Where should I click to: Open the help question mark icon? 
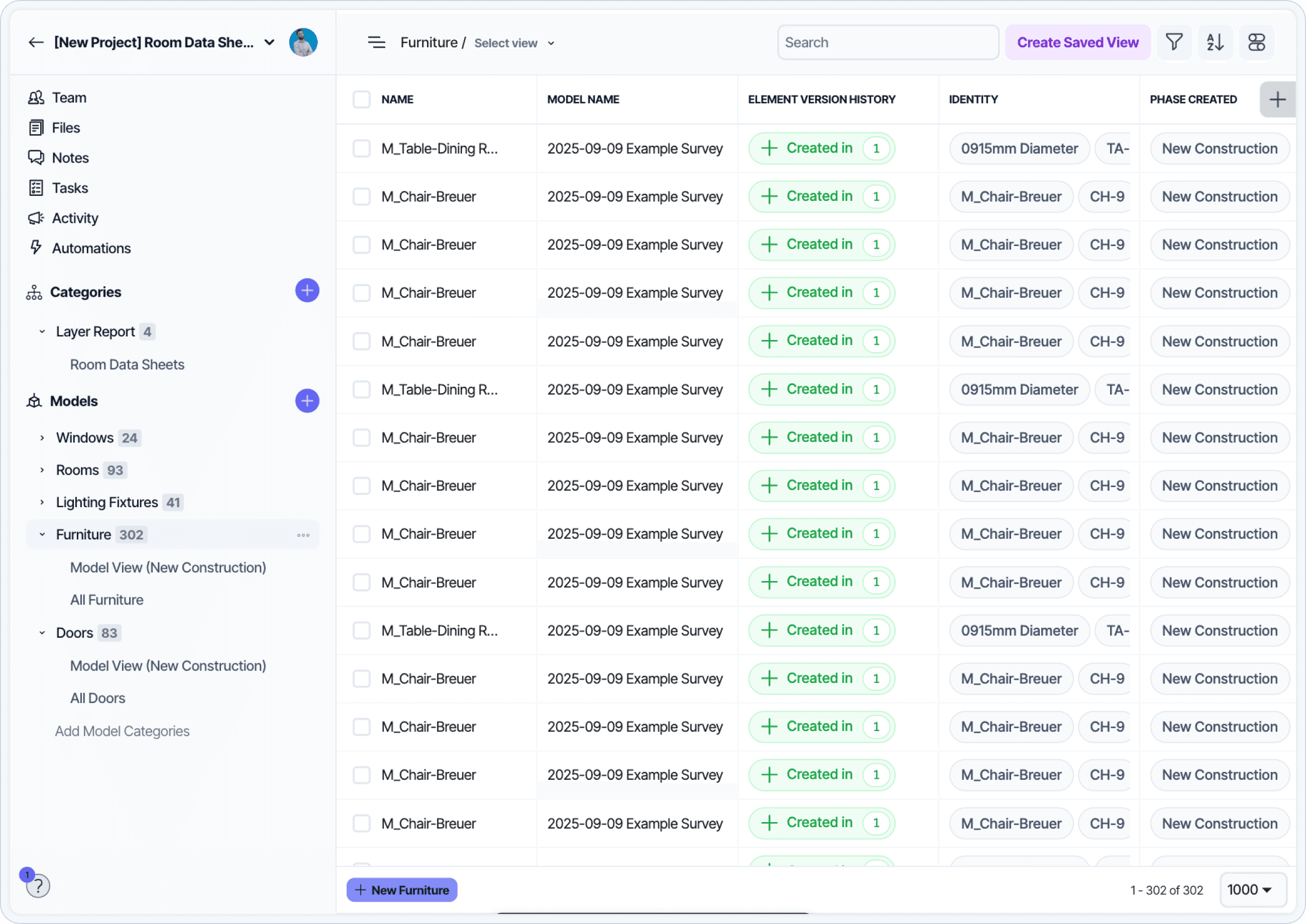pos(38,886)
